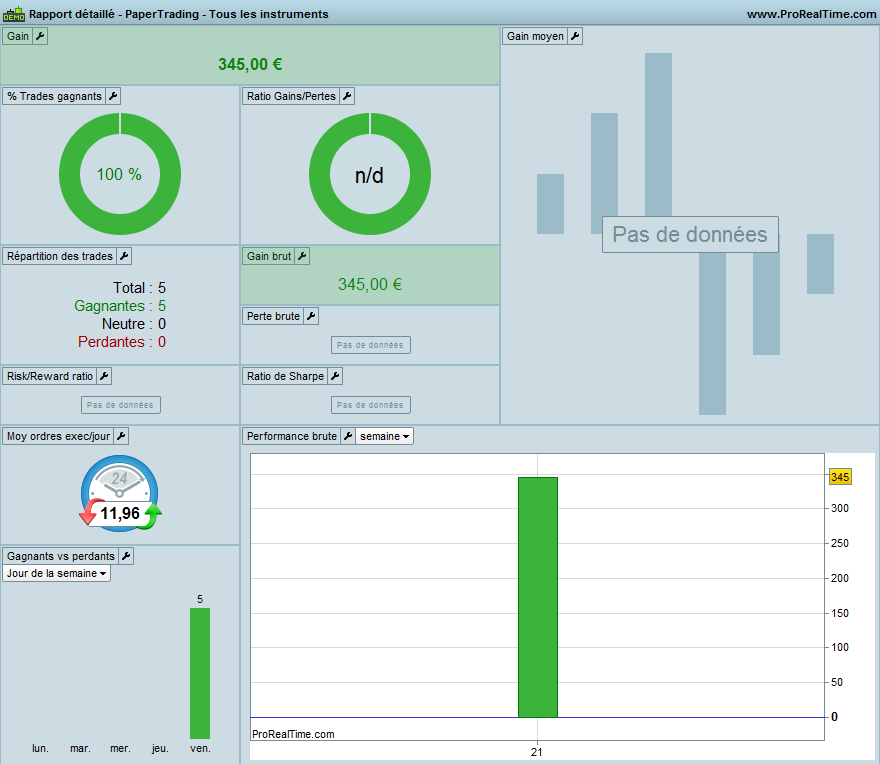
Task: Open the Jour de la semaine dropdown
Action: pos(56,573)
